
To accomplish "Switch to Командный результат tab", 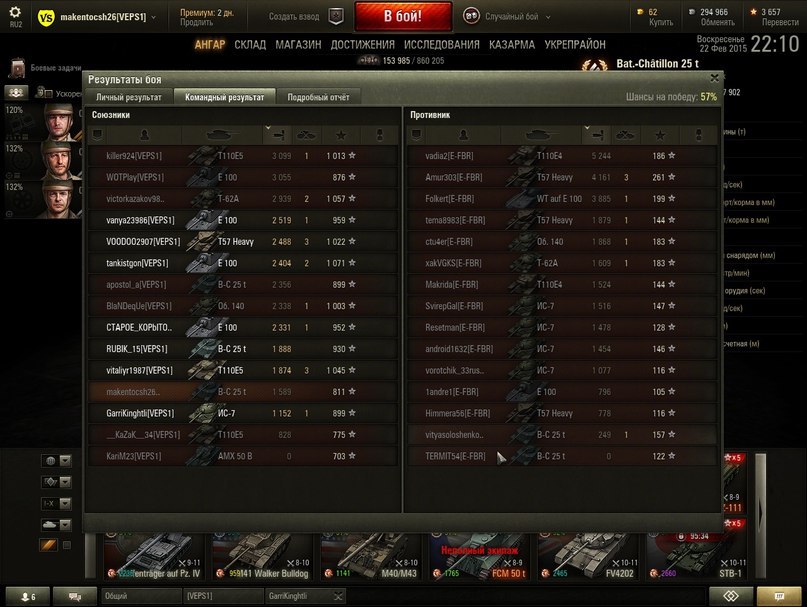I will pos(224,97).
